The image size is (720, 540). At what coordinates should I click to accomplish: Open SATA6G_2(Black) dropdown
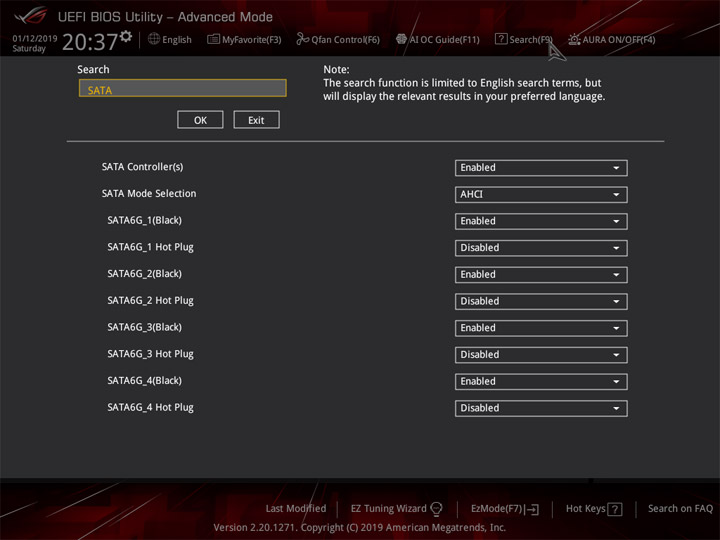(541, 275)
